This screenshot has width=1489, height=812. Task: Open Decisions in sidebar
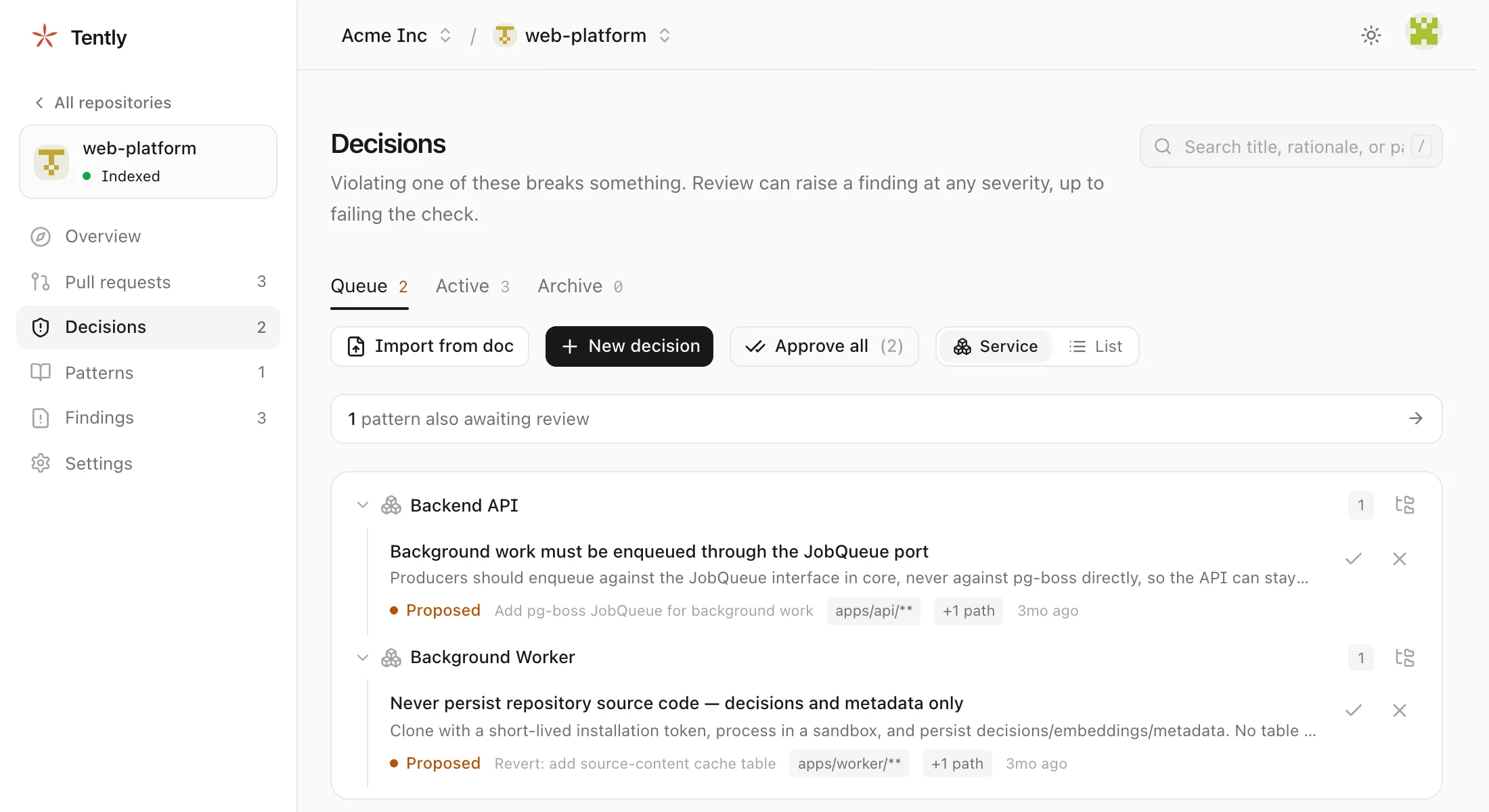(x=148, y=327)
